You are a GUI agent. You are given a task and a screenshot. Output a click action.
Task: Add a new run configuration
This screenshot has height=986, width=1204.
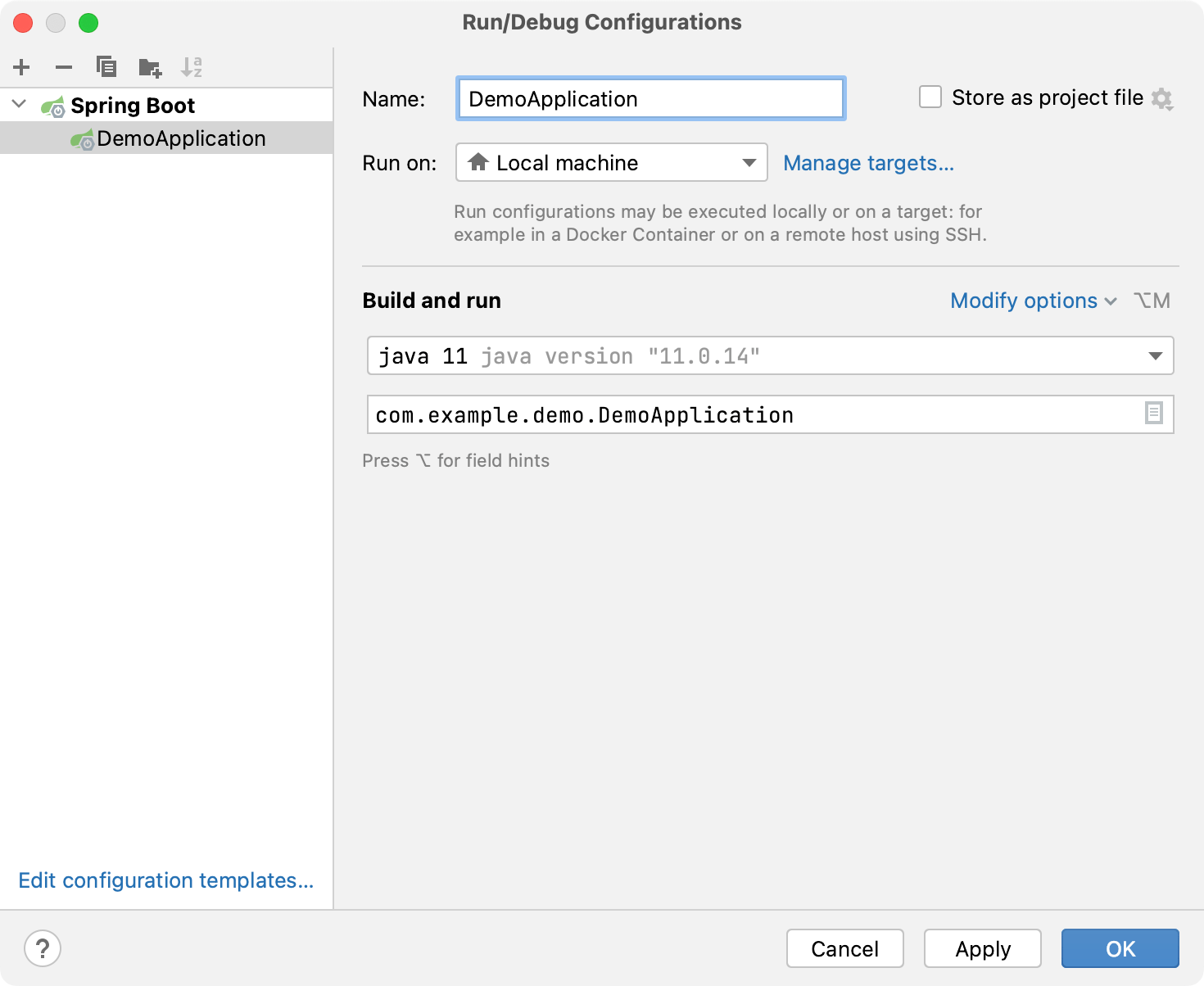click(21, 67)
